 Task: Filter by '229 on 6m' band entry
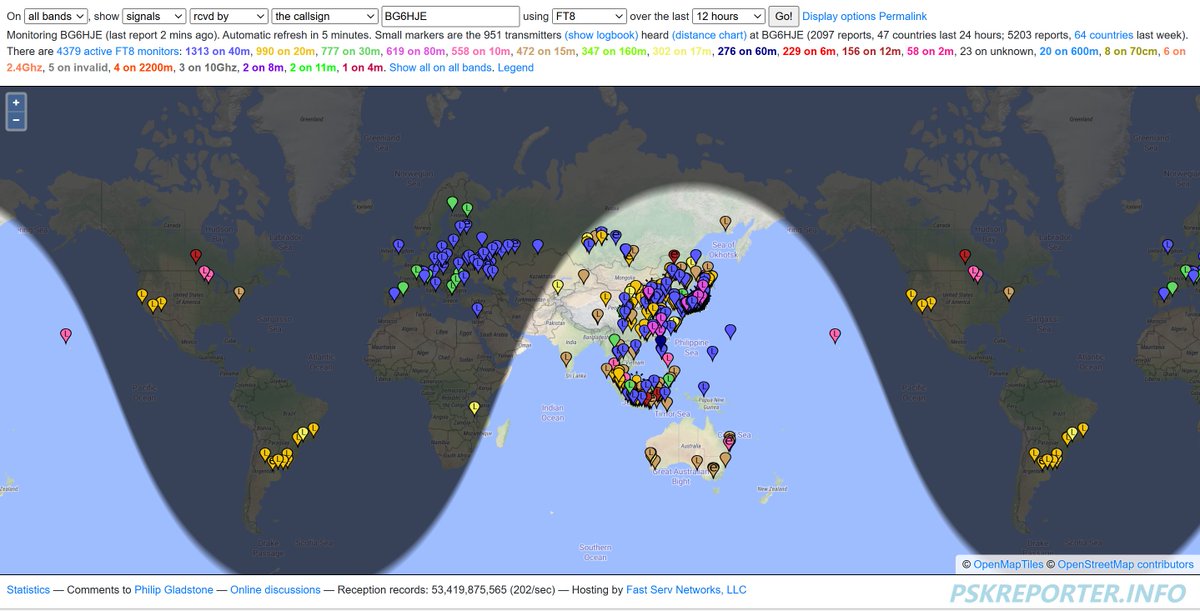(808, 51)
